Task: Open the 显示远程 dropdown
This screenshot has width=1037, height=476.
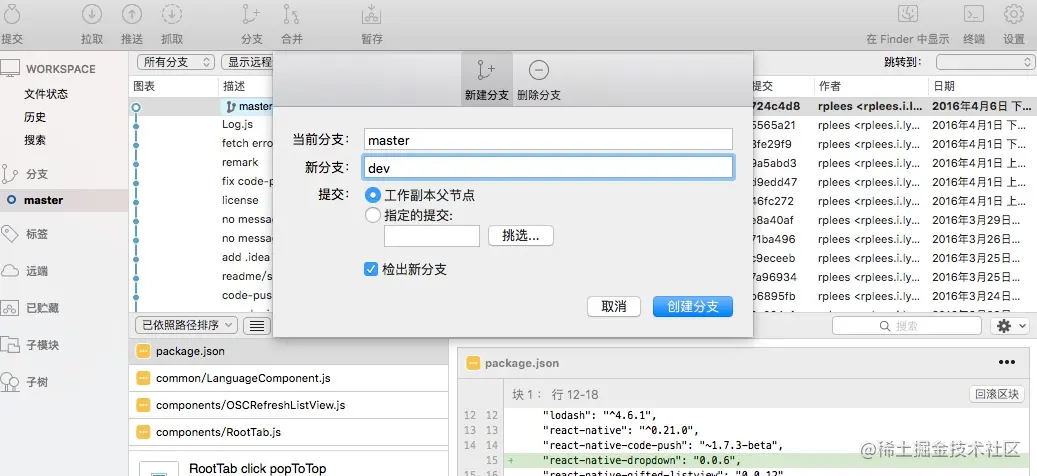Action: click(247, 62)
